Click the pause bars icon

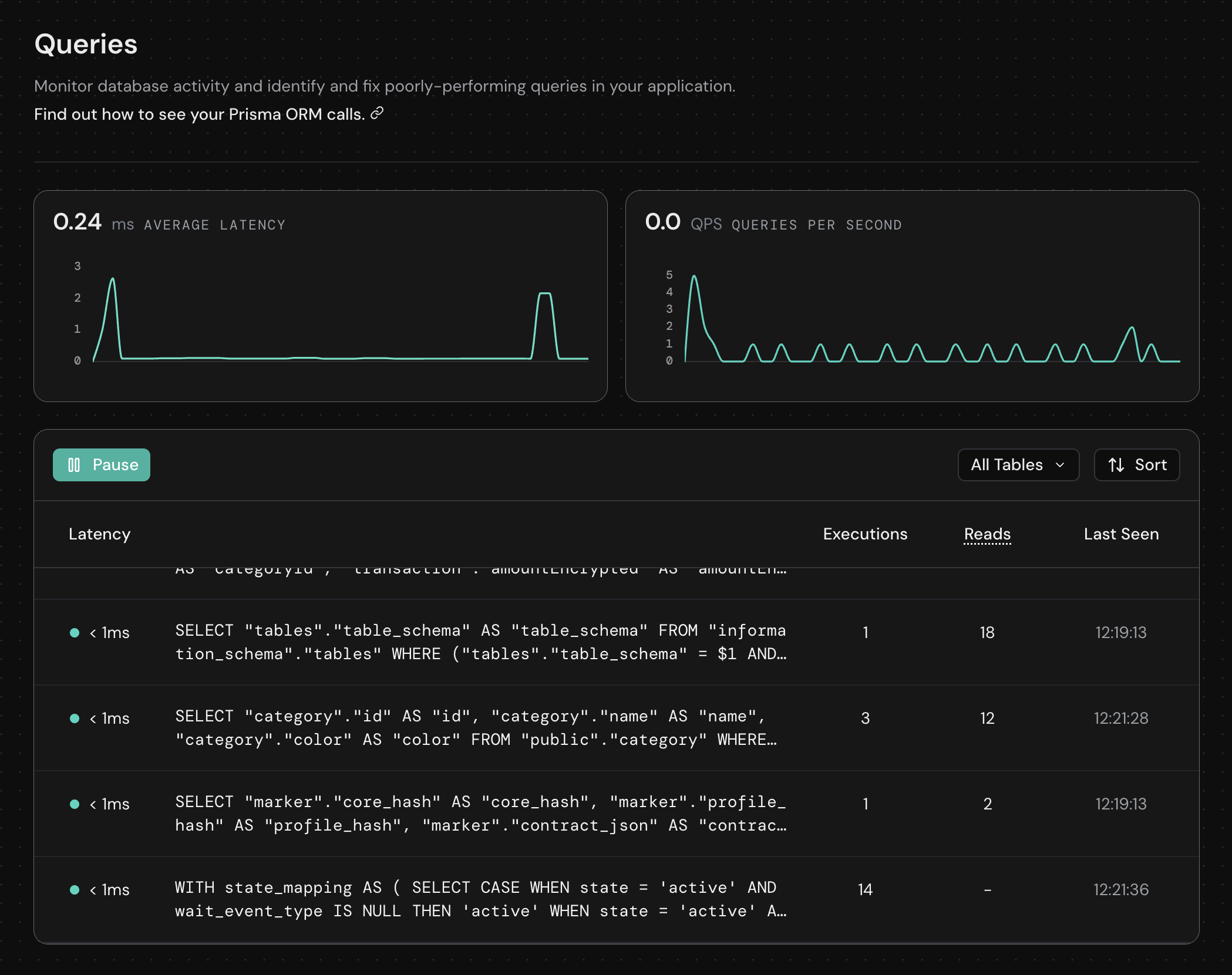(74, 465)
